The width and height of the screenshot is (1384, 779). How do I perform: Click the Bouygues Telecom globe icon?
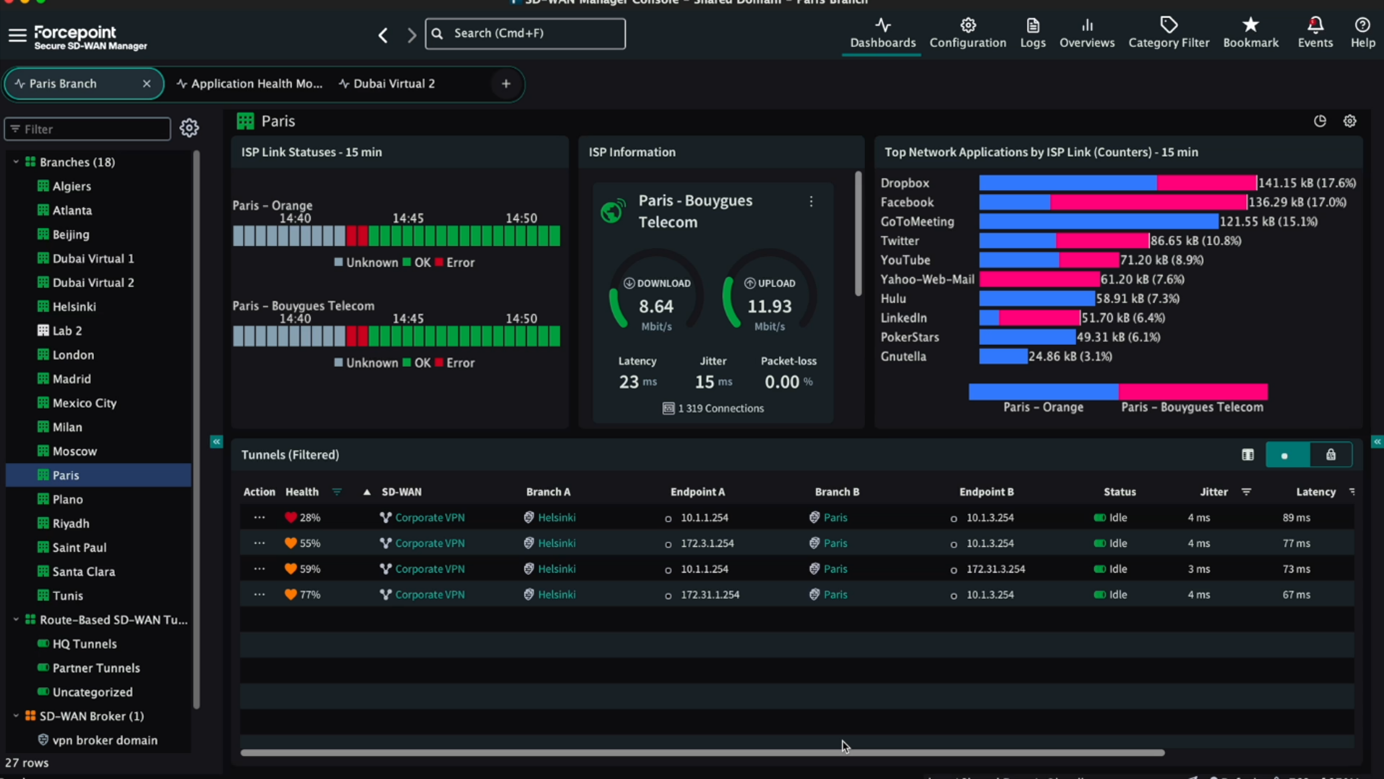[612, 211]
